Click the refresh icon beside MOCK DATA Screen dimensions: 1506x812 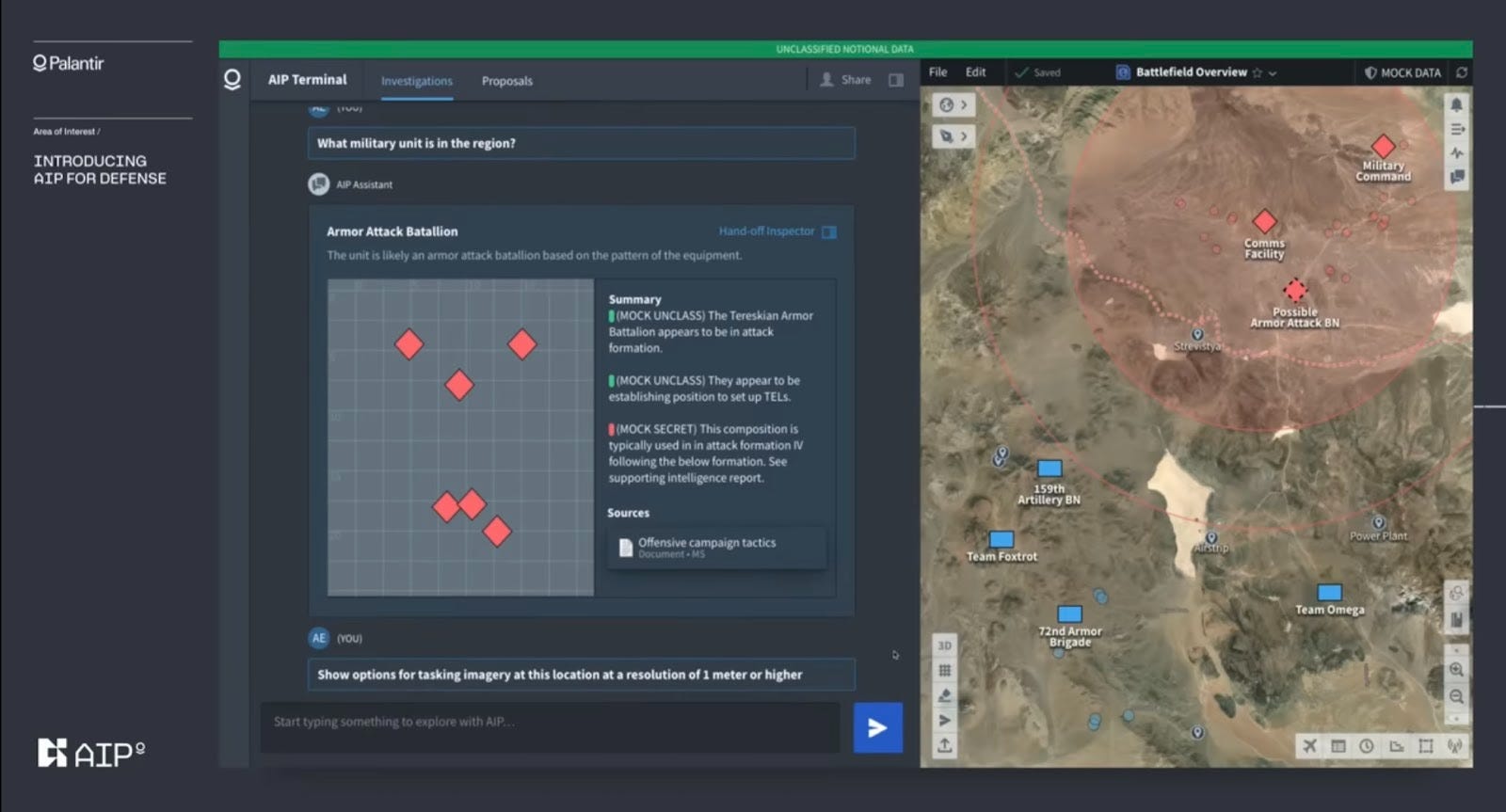(x=1462, y=72)
